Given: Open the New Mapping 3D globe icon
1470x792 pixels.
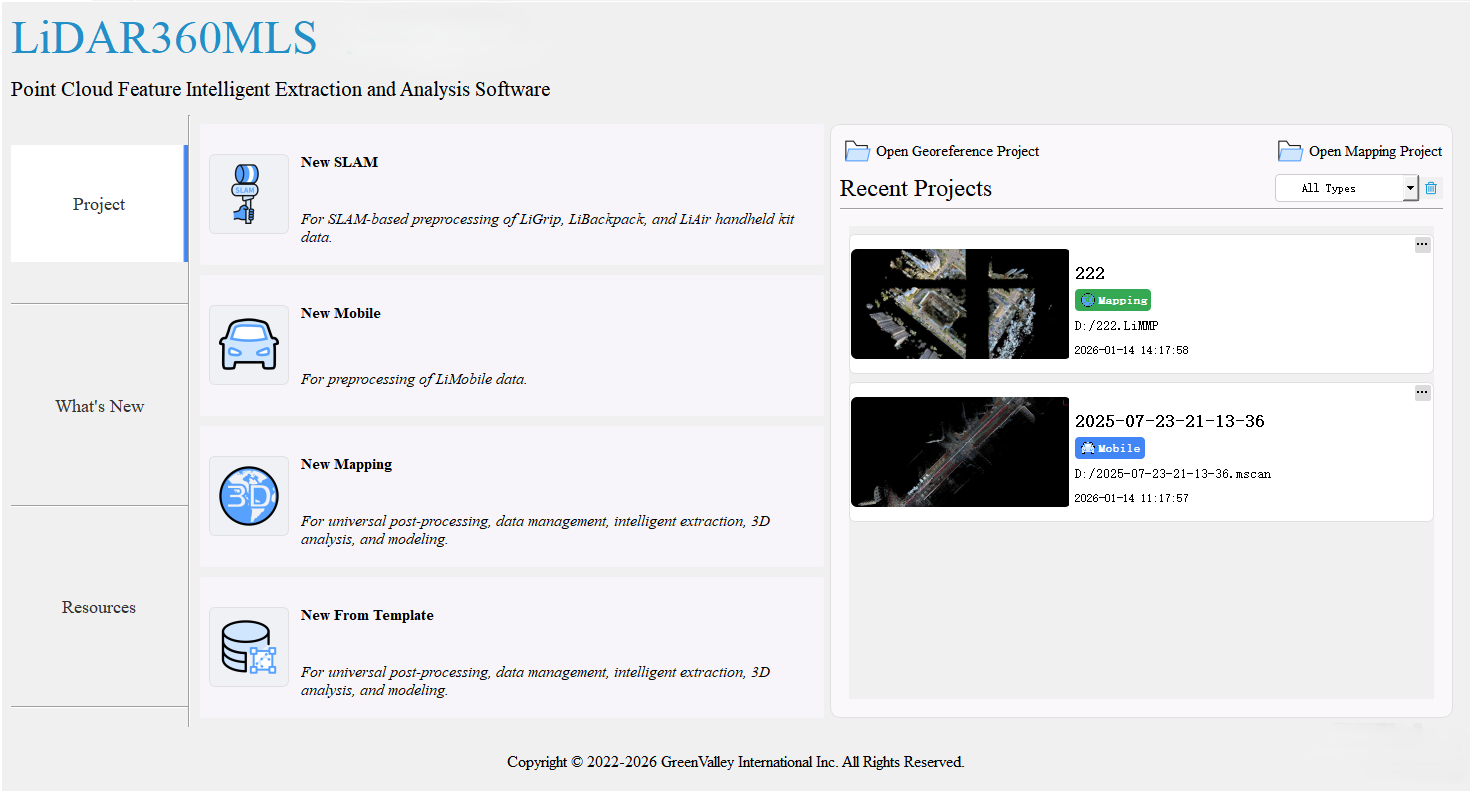Looking at the screenshot, I should pos(248,496).
